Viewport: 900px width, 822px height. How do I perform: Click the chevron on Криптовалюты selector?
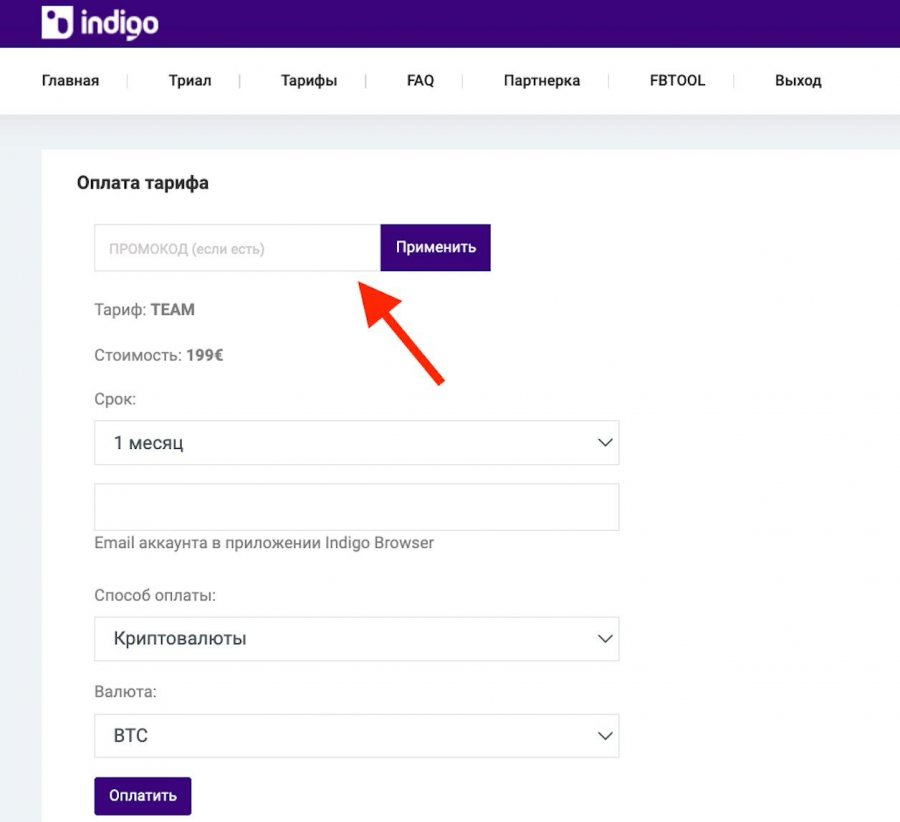coord(605,638)
